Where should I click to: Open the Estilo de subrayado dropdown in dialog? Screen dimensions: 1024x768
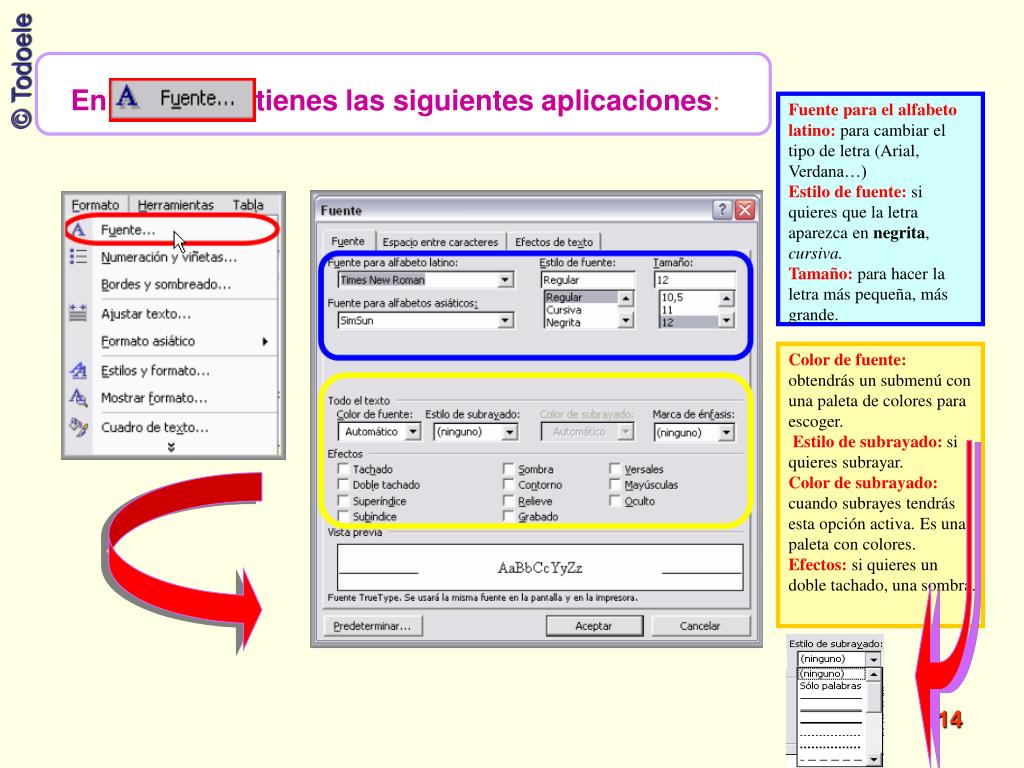coord(509,432)
